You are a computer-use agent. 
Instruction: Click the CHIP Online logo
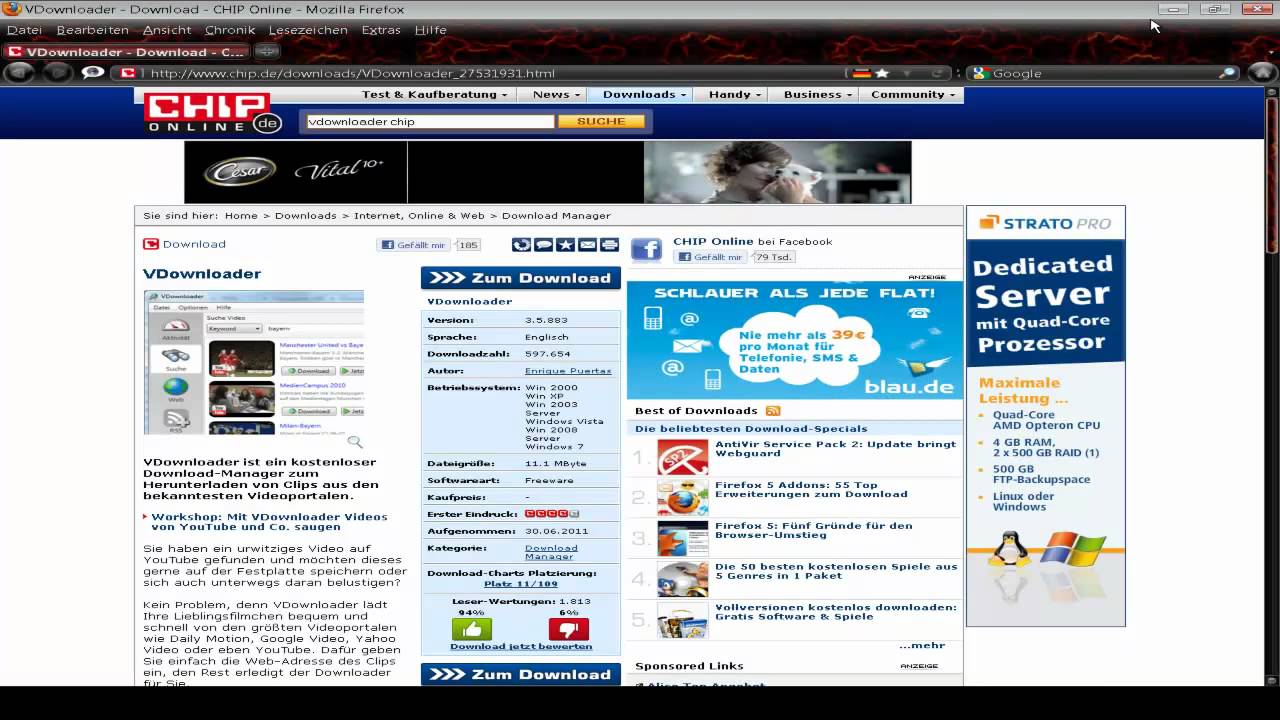(x=212, y=113)
